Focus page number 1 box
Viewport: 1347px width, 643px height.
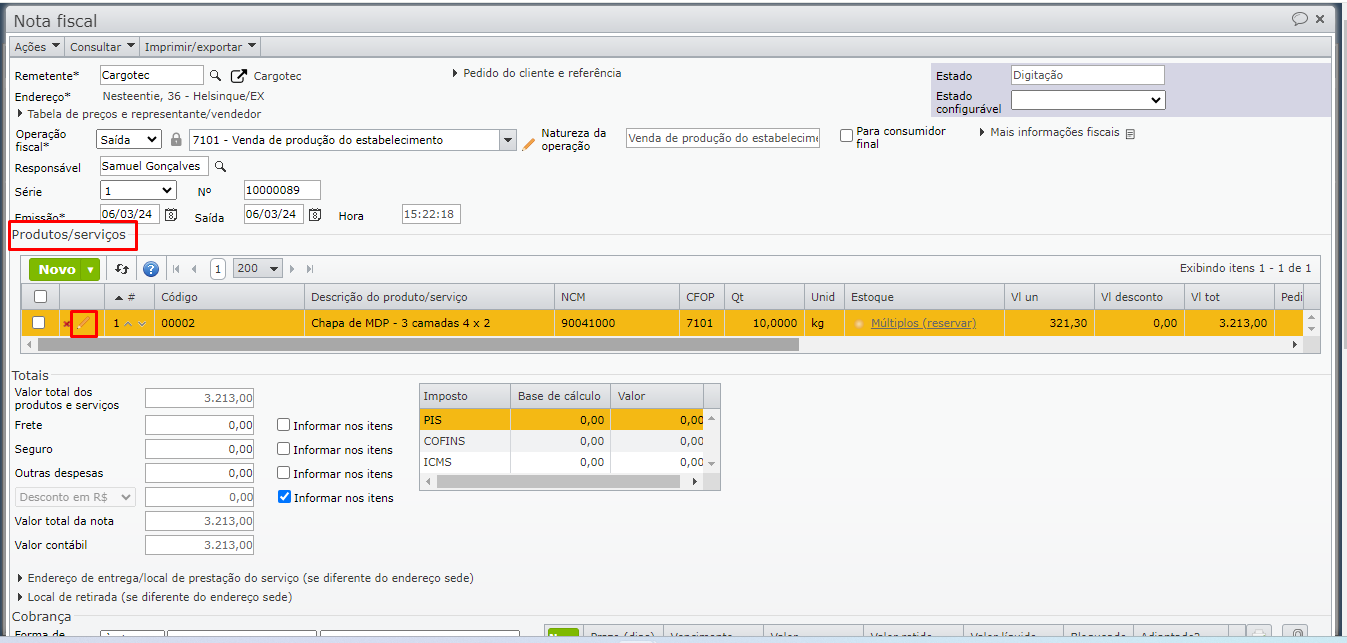pos(218,269)
